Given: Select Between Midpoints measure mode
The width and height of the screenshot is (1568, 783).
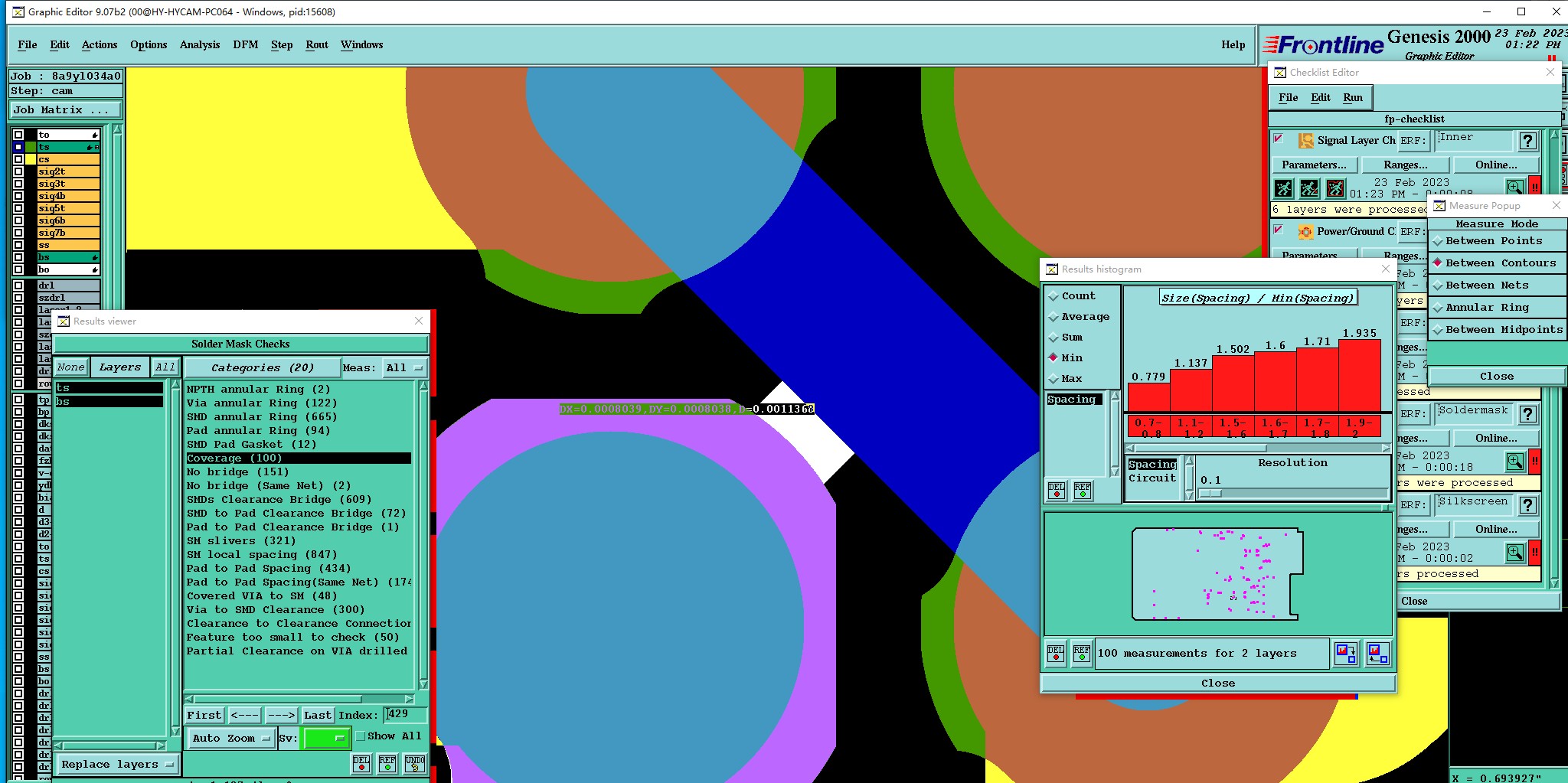Looking at the screenshot, I should [x=1497, y=330].
